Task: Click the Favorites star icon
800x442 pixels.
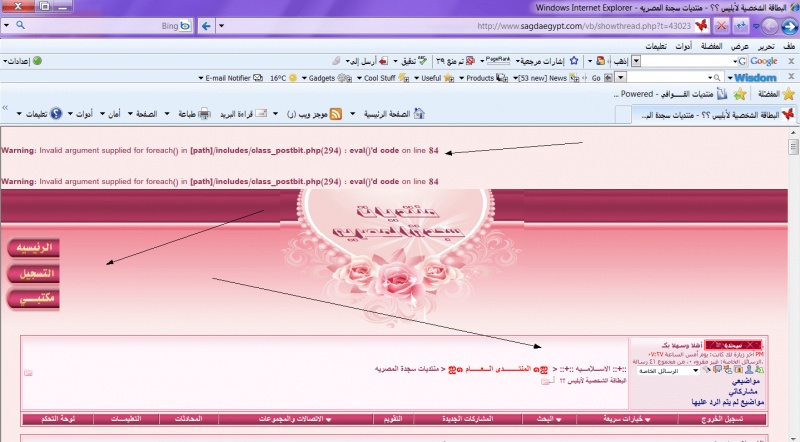Action: coord(789,94)
